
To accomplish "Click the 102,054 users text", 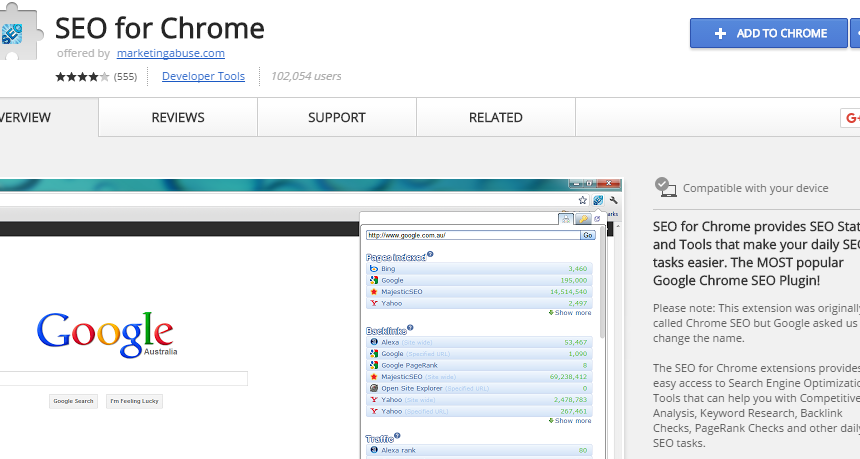I will point(306,76).
